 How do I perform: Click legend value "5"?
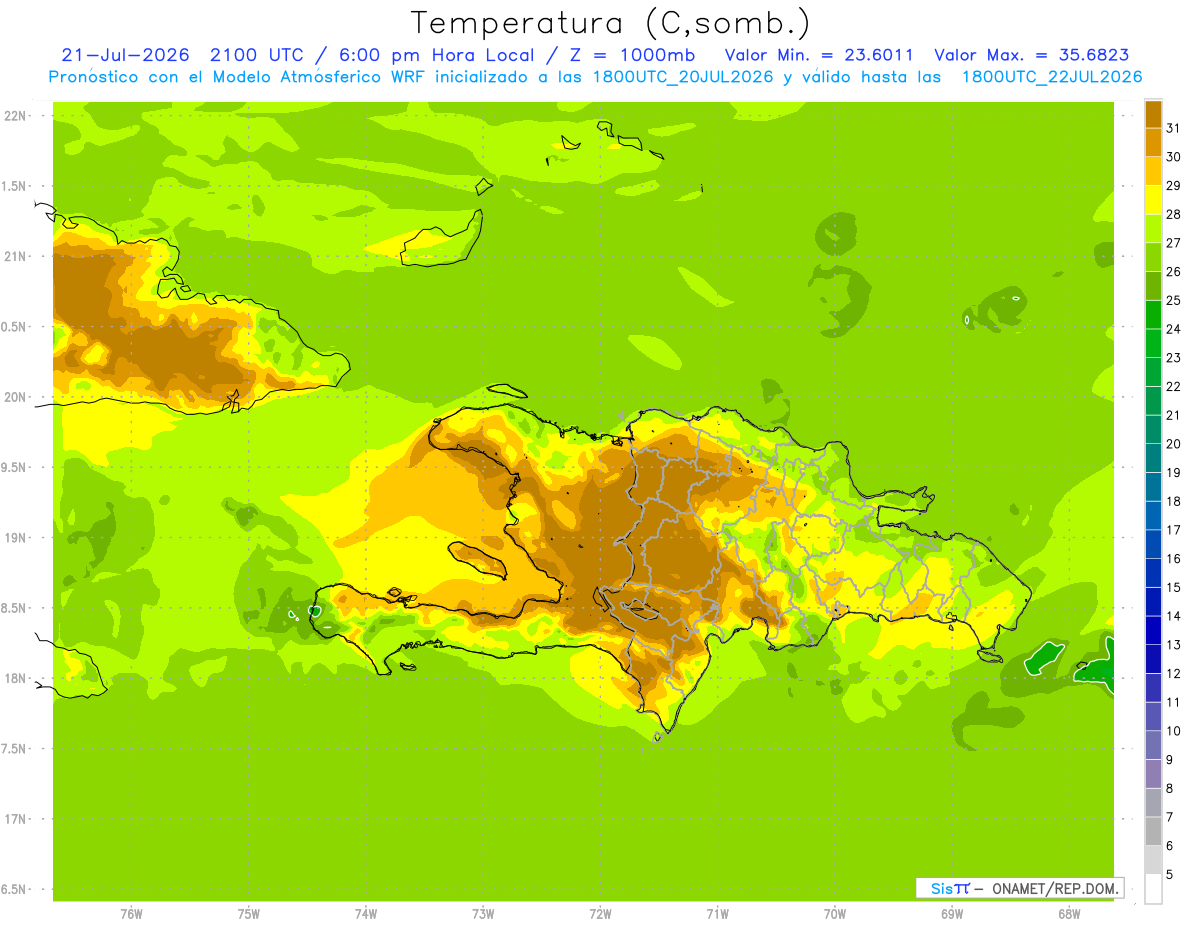tap(1170, 875)
